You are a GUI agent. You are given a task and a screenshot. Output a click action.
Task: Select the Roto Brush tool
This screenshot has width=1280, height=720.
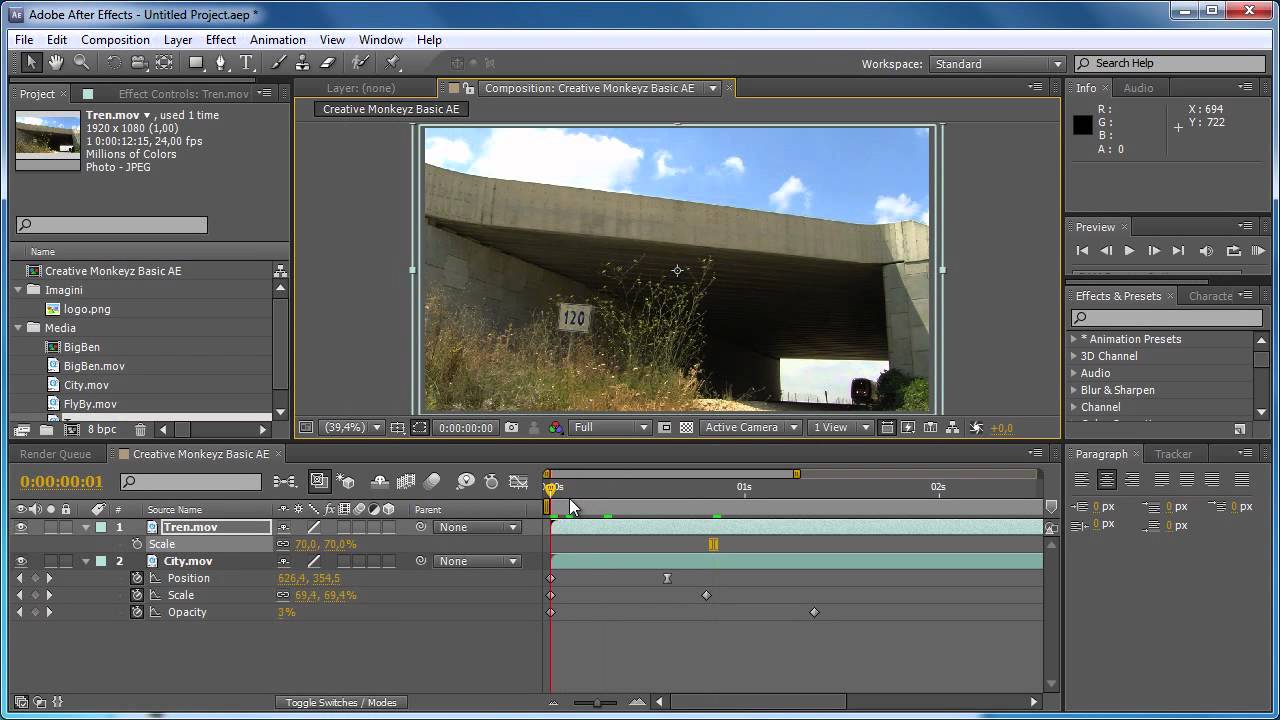tap(361, 62)
